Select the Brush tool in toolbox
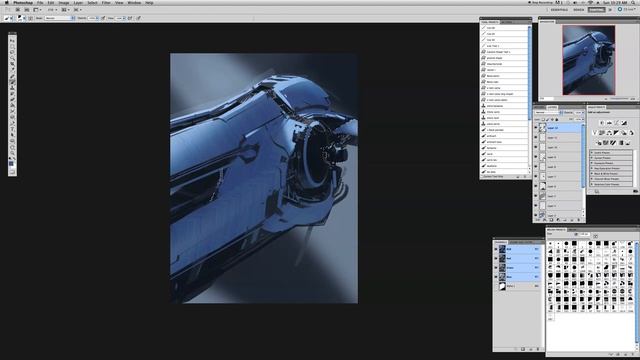 tap(12, 82)
